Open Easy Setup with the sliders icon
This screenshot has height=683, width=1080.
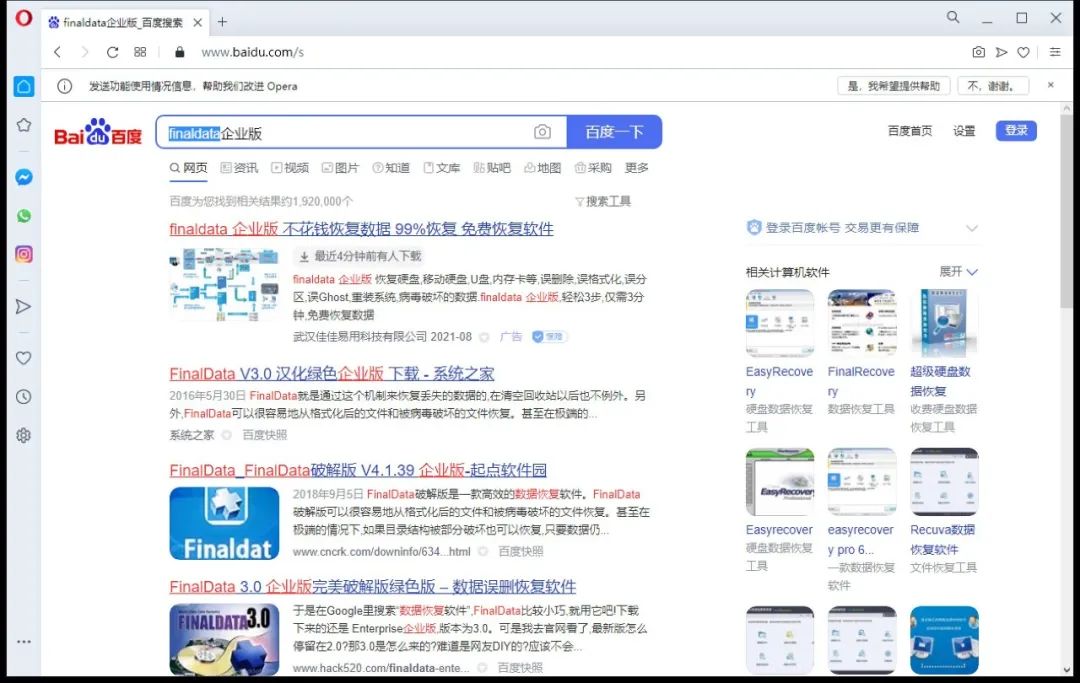[1055, 52]
